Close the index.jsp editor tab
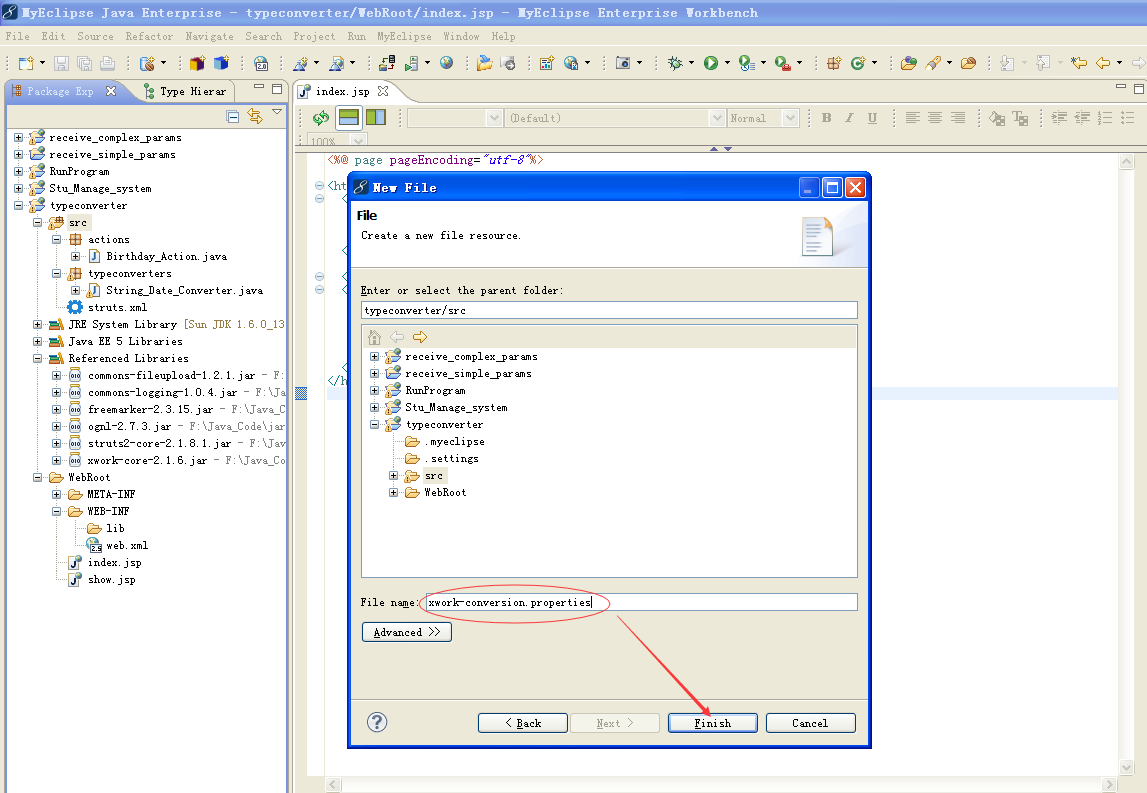 point(383,91)
